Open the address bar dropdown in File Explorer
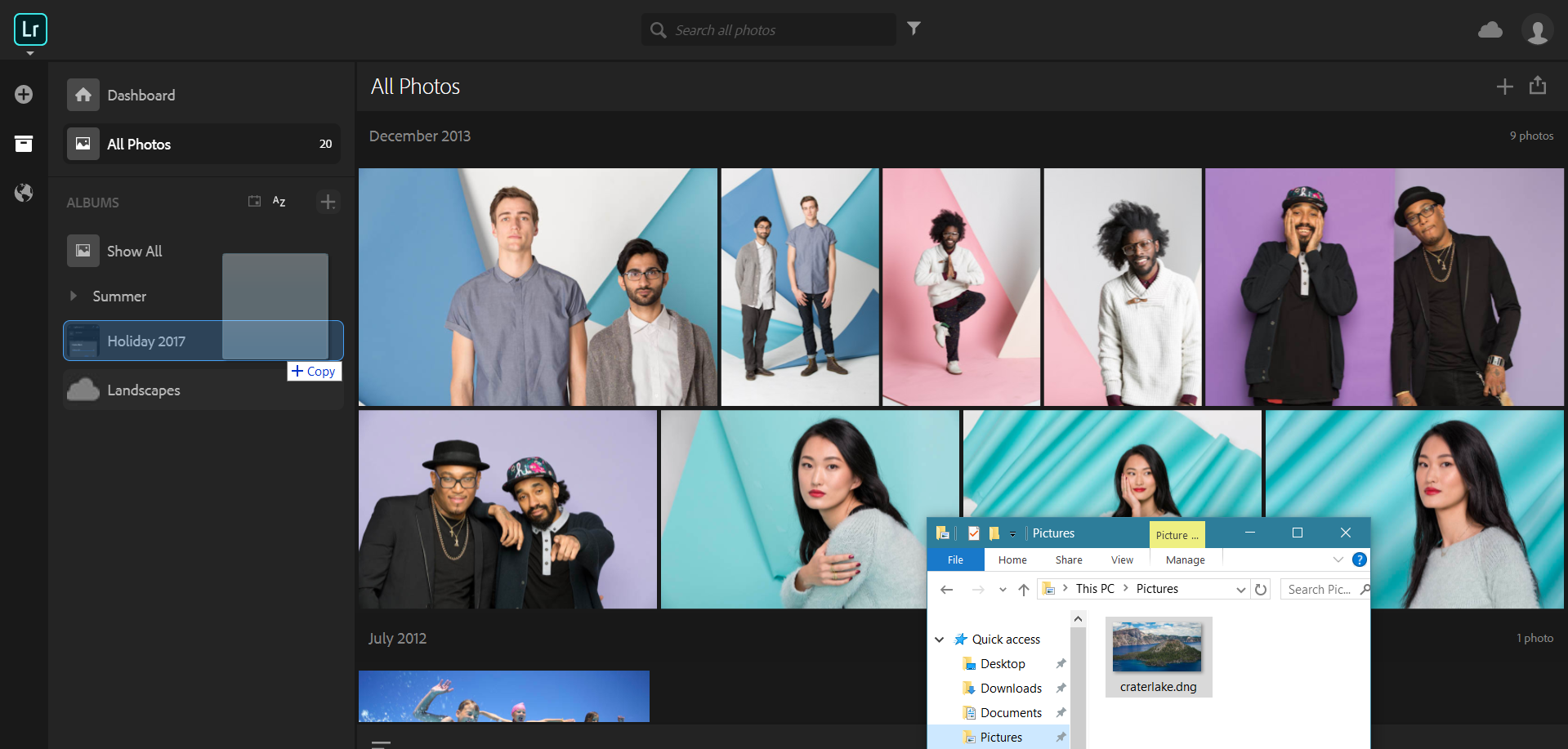This screenshot has width=1568, height=749. 1241,588
